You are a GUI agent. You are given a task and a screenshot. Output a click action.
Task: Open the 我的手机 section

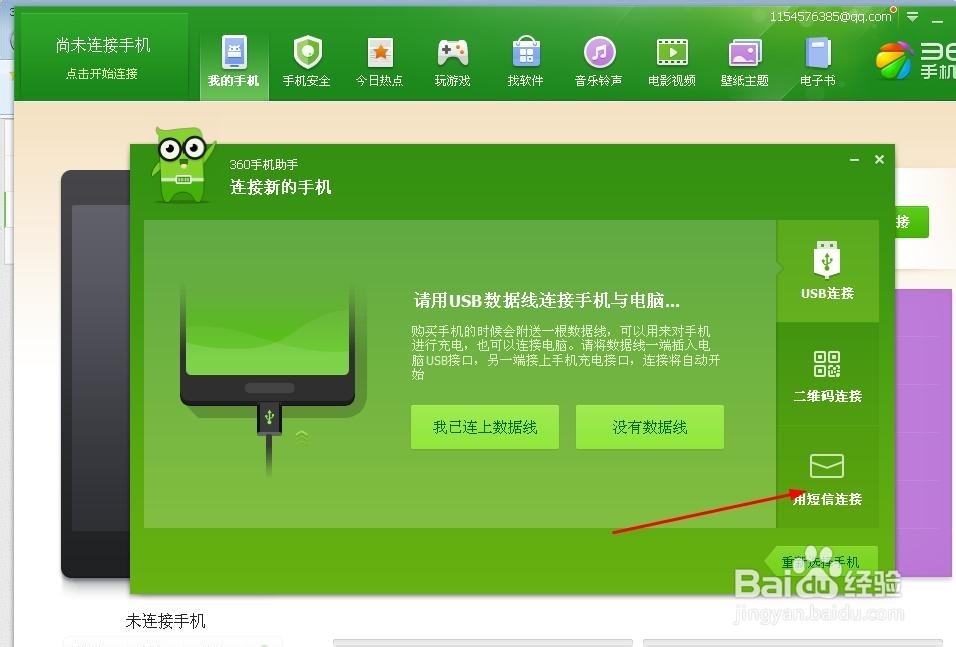pyautogui.click(x=233, y=58)
